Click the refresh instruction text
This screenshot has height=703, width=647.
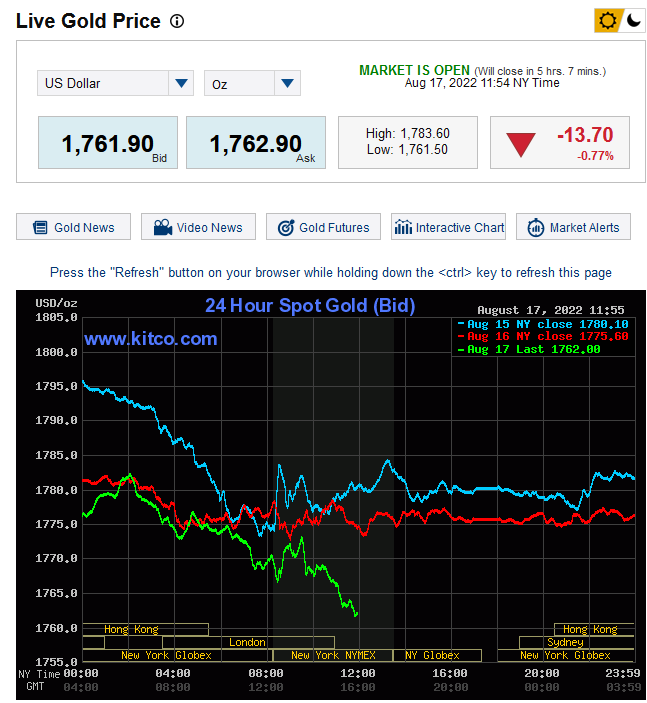coord(331,273)
